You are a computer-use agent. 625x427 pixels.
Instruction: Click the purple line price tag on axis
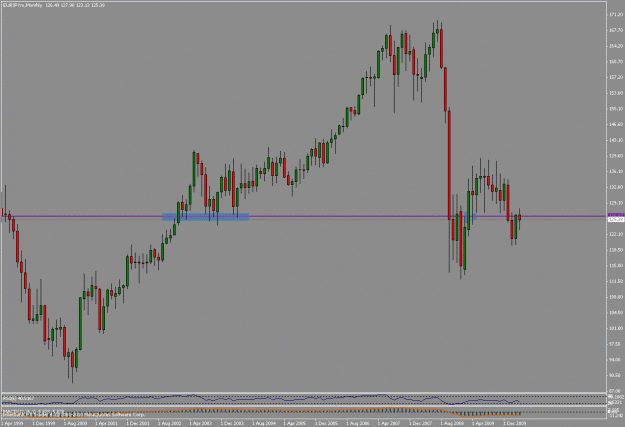pyautogui.click(x=615, y=215)
